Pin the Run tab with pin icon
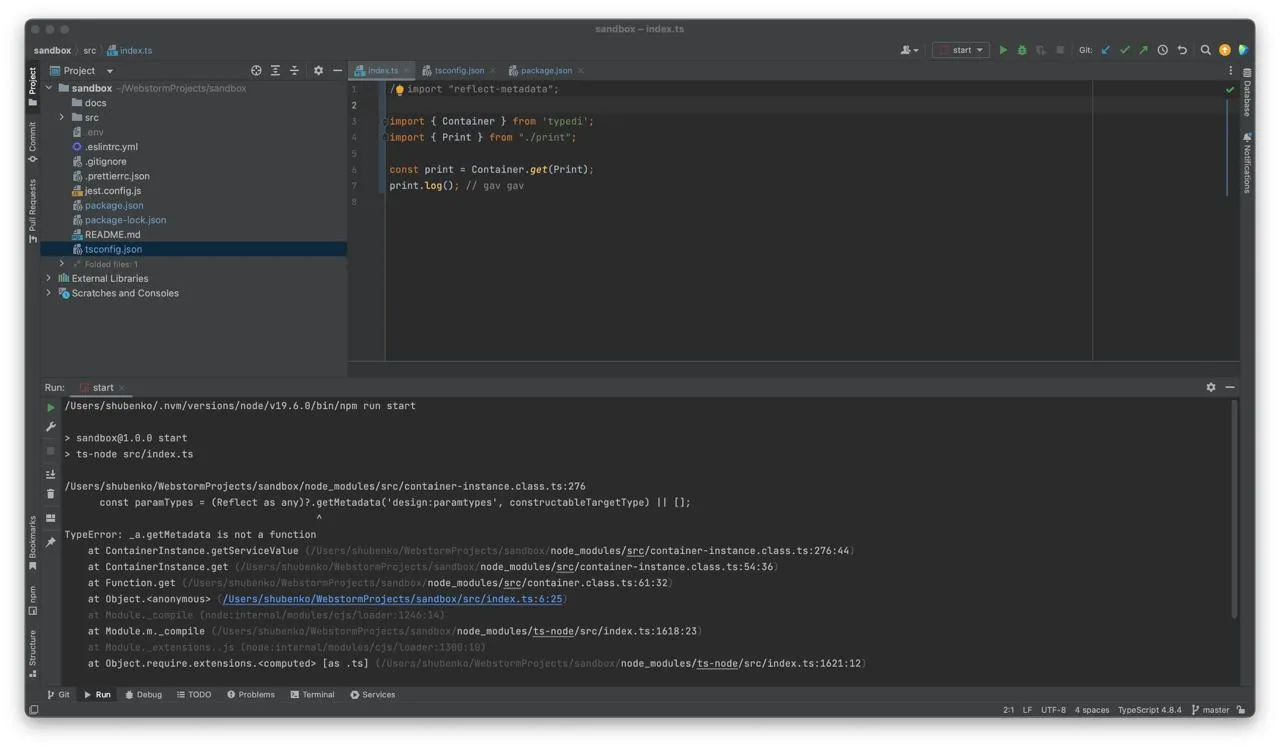The height and width of the screenshot is (748, 1280). tap(51, 542)
